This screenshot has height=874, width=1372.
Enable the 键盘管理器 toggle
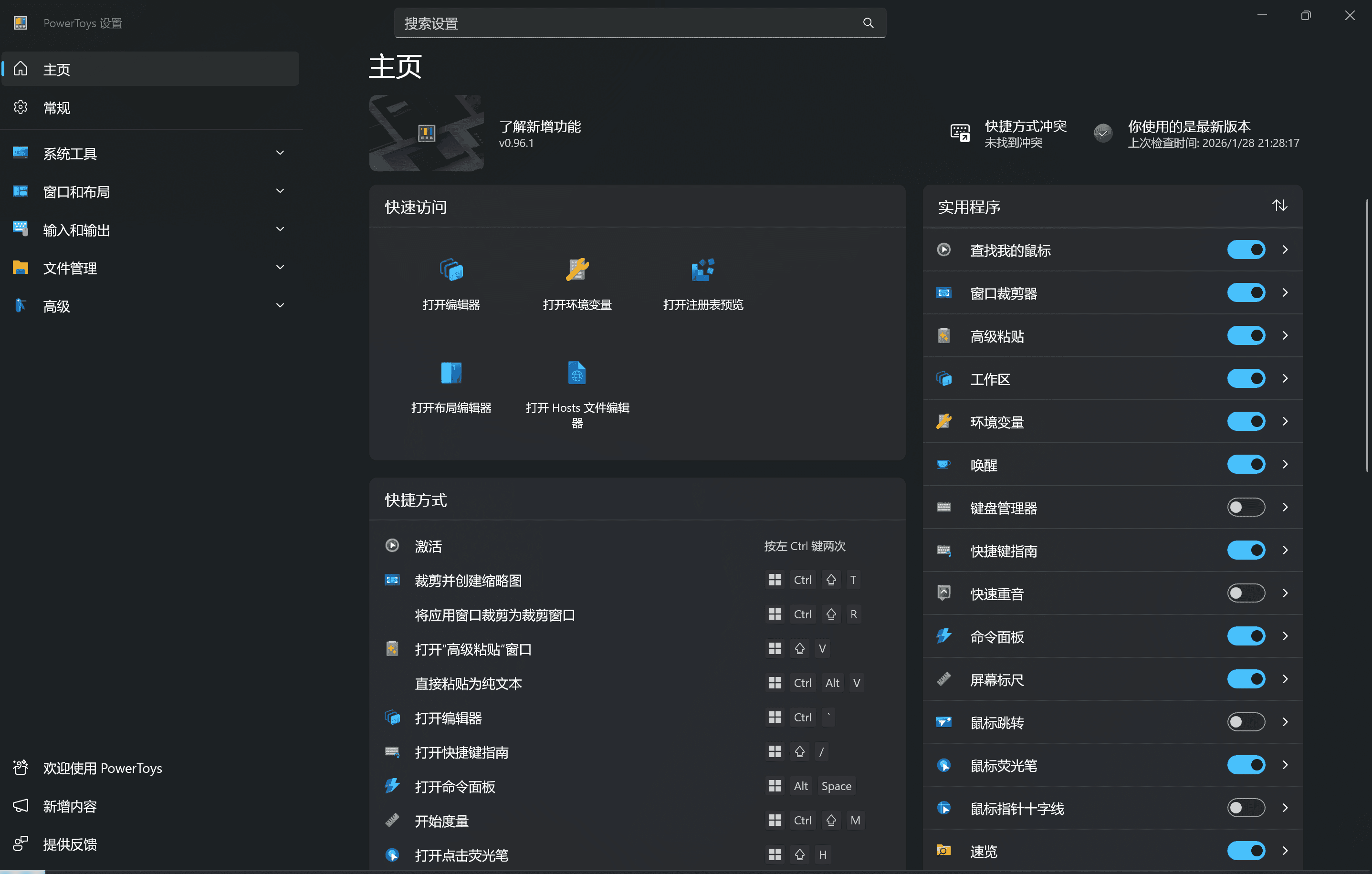point(1246,507)
